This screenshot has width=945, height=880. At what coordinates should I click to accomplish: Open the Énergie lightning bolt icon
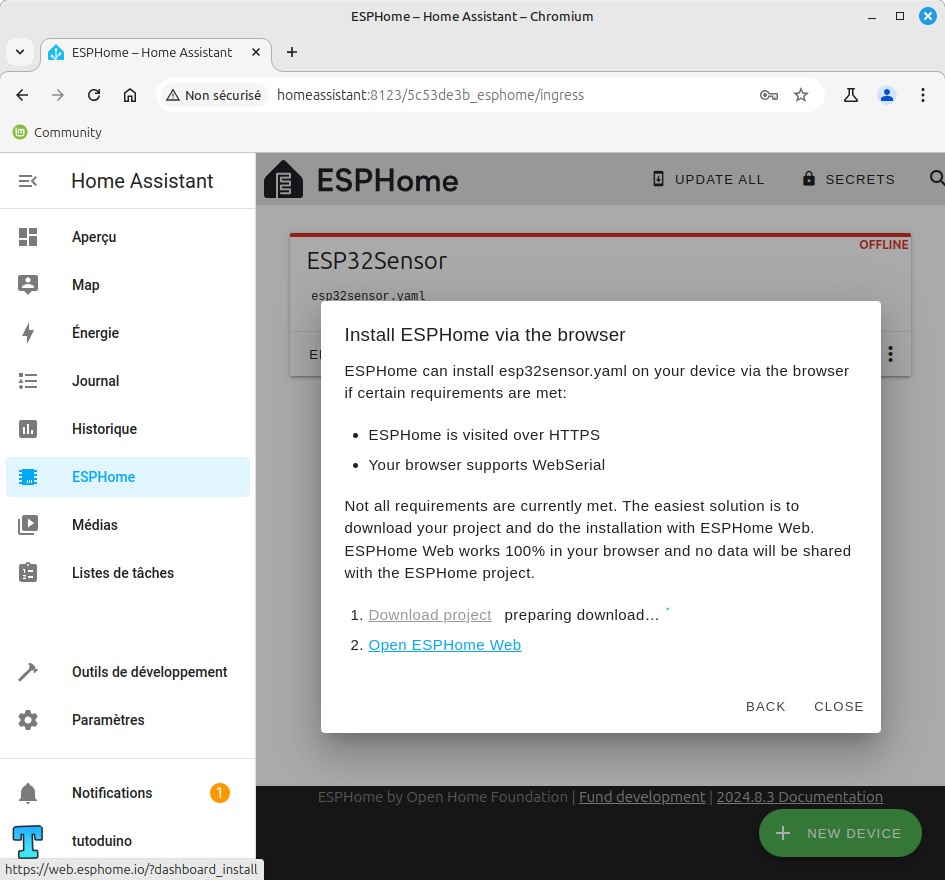(x=28, y=333)
